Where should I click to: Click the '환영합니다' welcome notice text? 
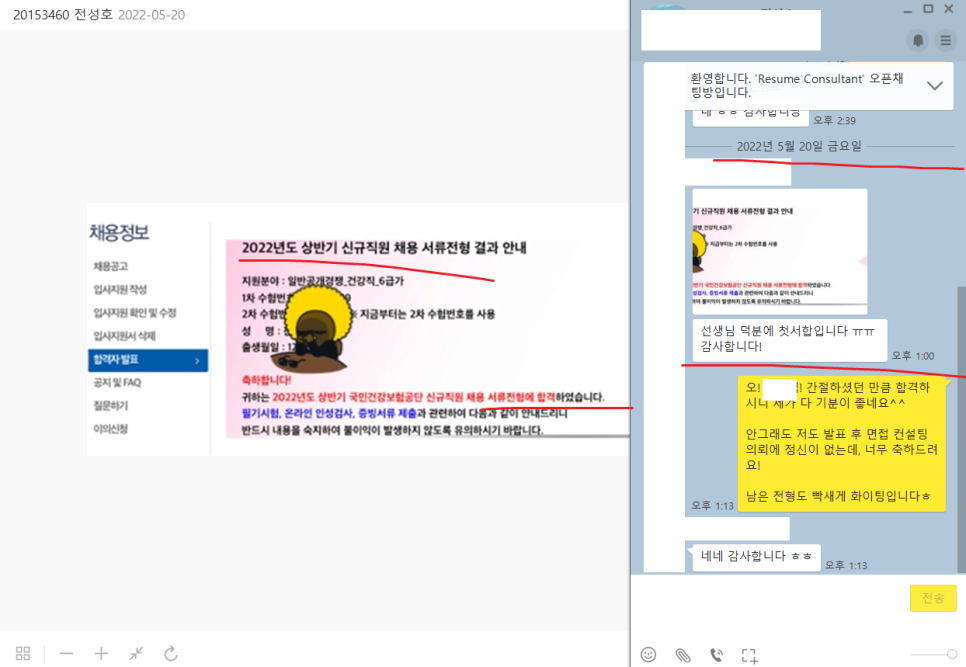(x=797, y=86)
